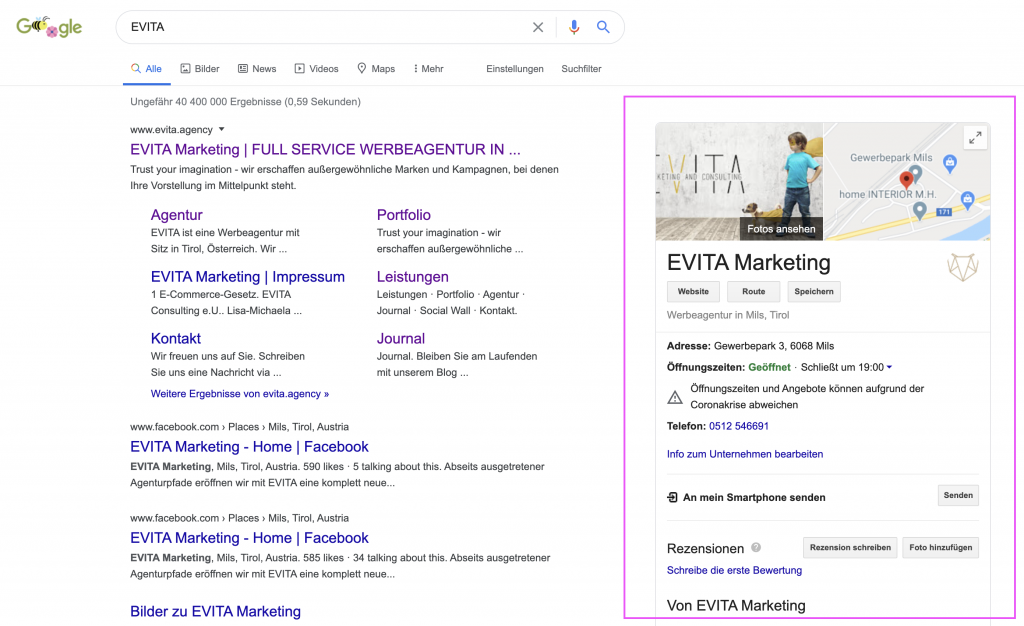The height and width of the screenshot is (626, 1024).
Task: Click the An mein Smartphone senden label
Action: click(754, 497)
